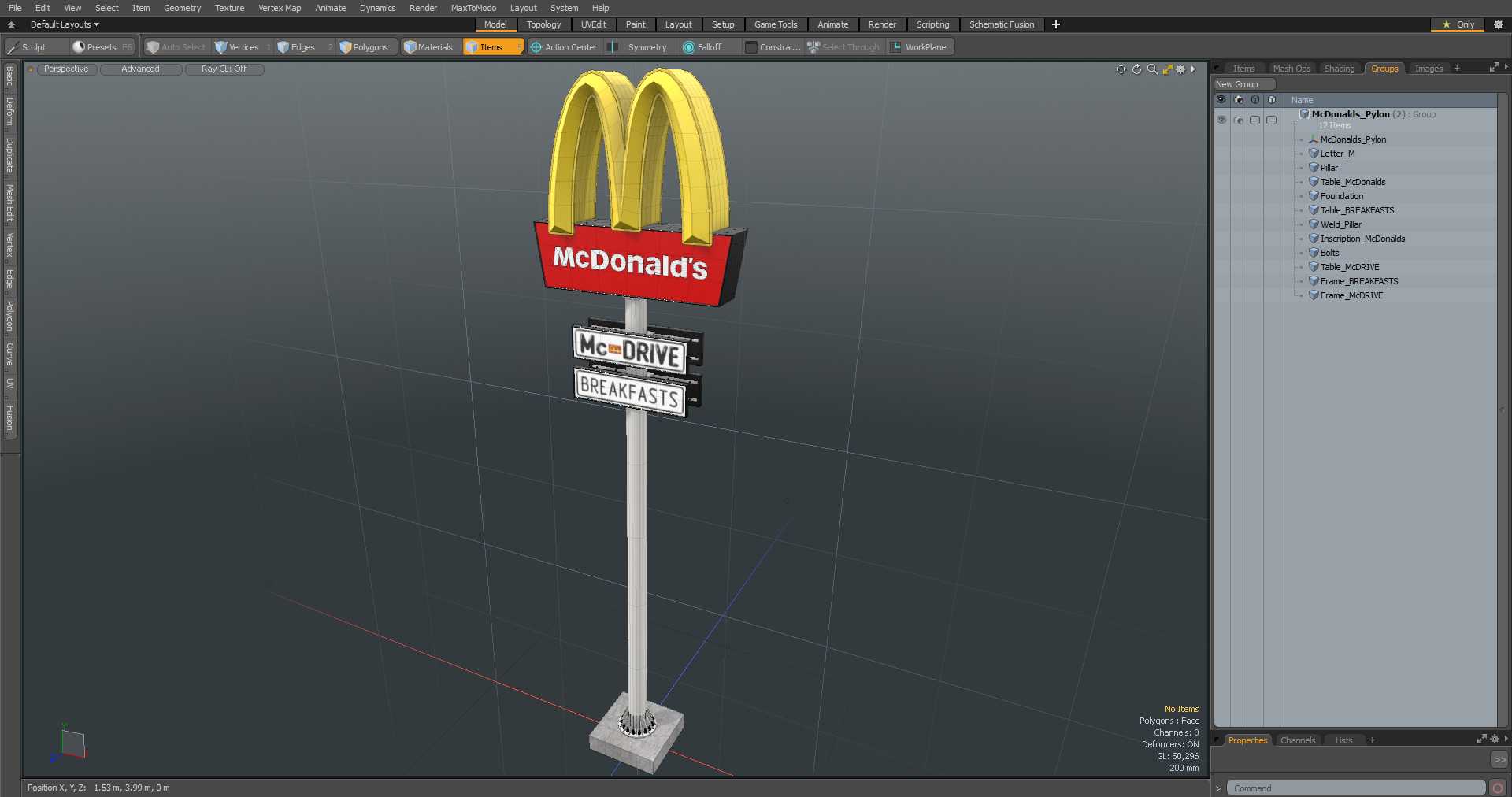Open the Fusion vertical toolbox tab
Screen dimensions: 1512x797
(9, 417)
